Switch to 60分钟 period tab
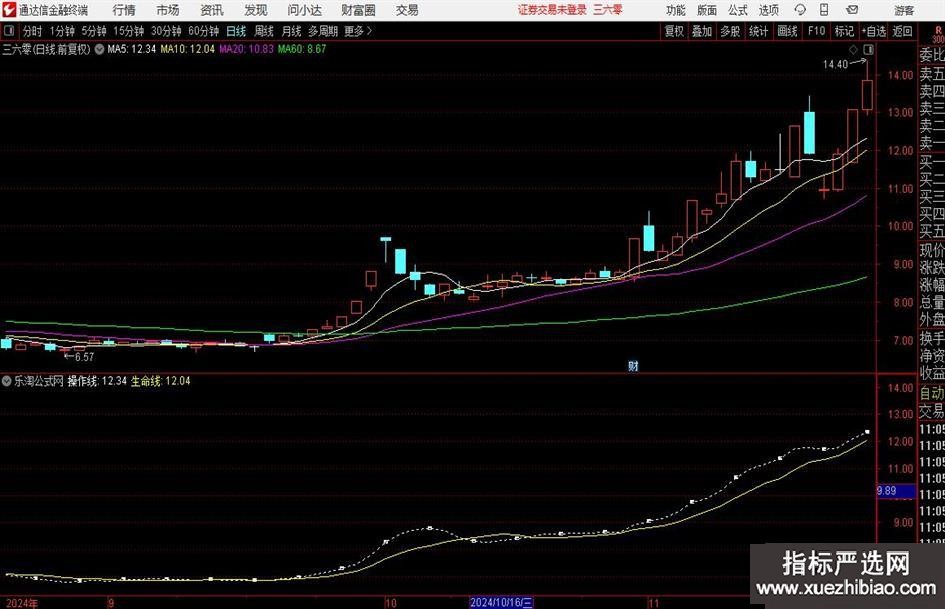Viewport: 945px width, 609px height. pyautogui.click(x=203, y=31)
